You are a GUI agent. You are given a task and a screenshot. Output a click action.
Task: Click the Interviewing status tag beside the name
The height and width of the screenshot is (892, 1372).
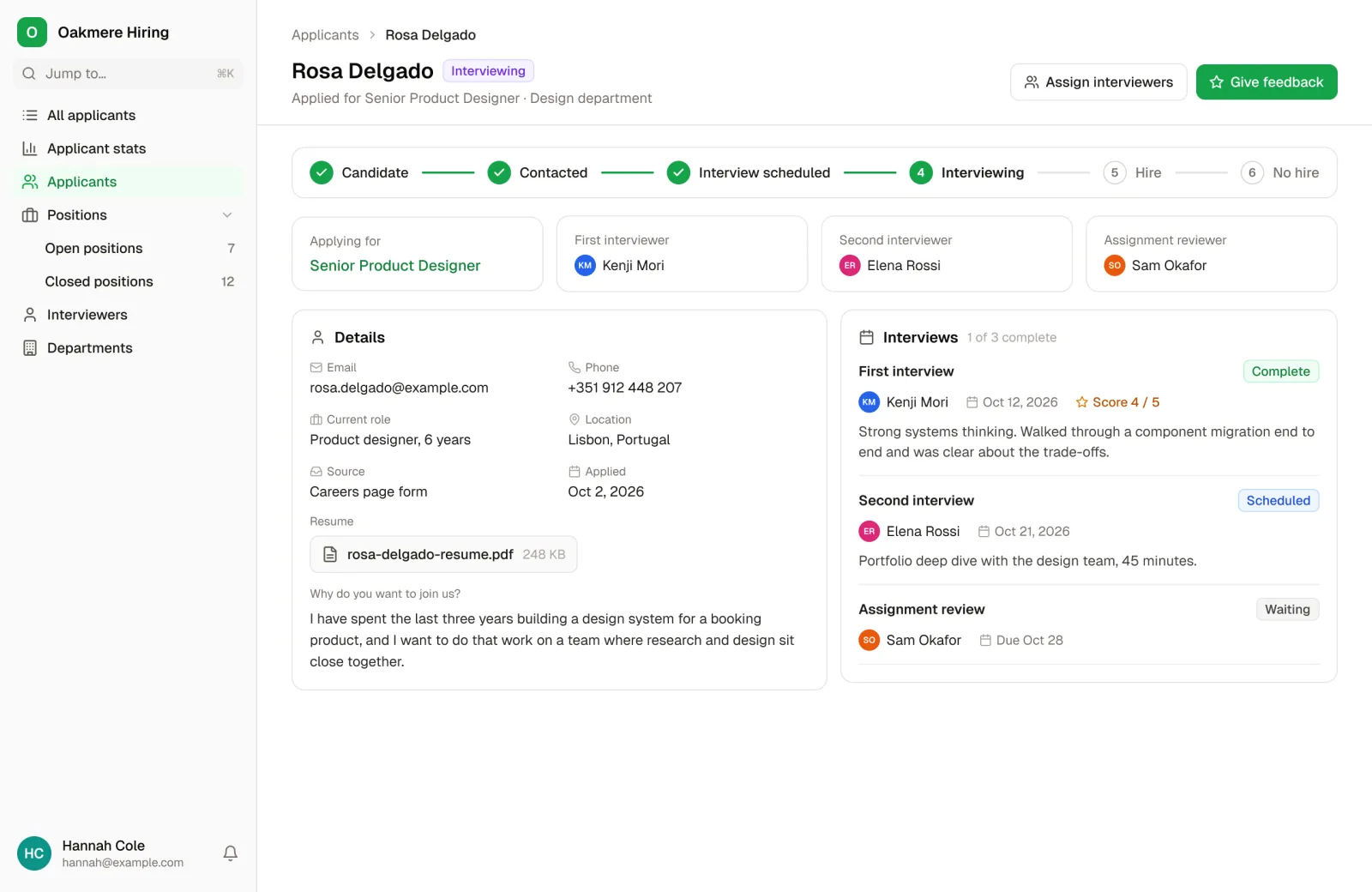(489, 71)
